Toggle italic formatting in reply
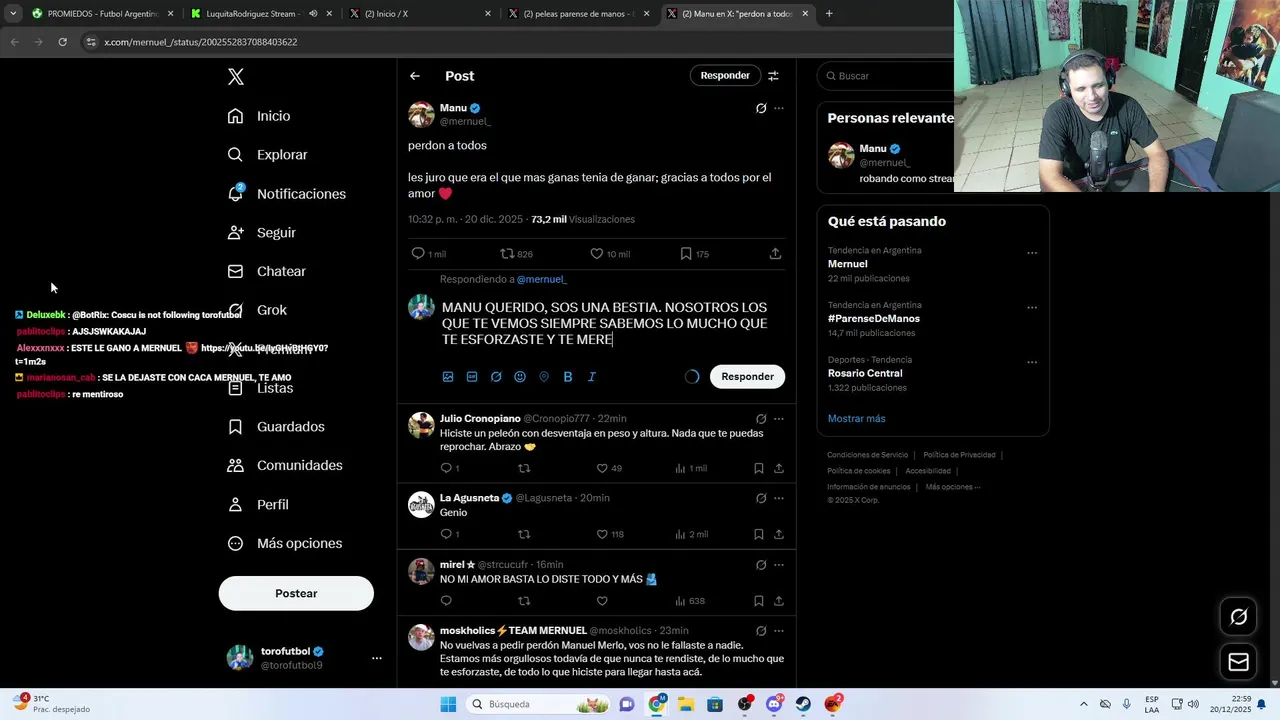 (592, 377)
